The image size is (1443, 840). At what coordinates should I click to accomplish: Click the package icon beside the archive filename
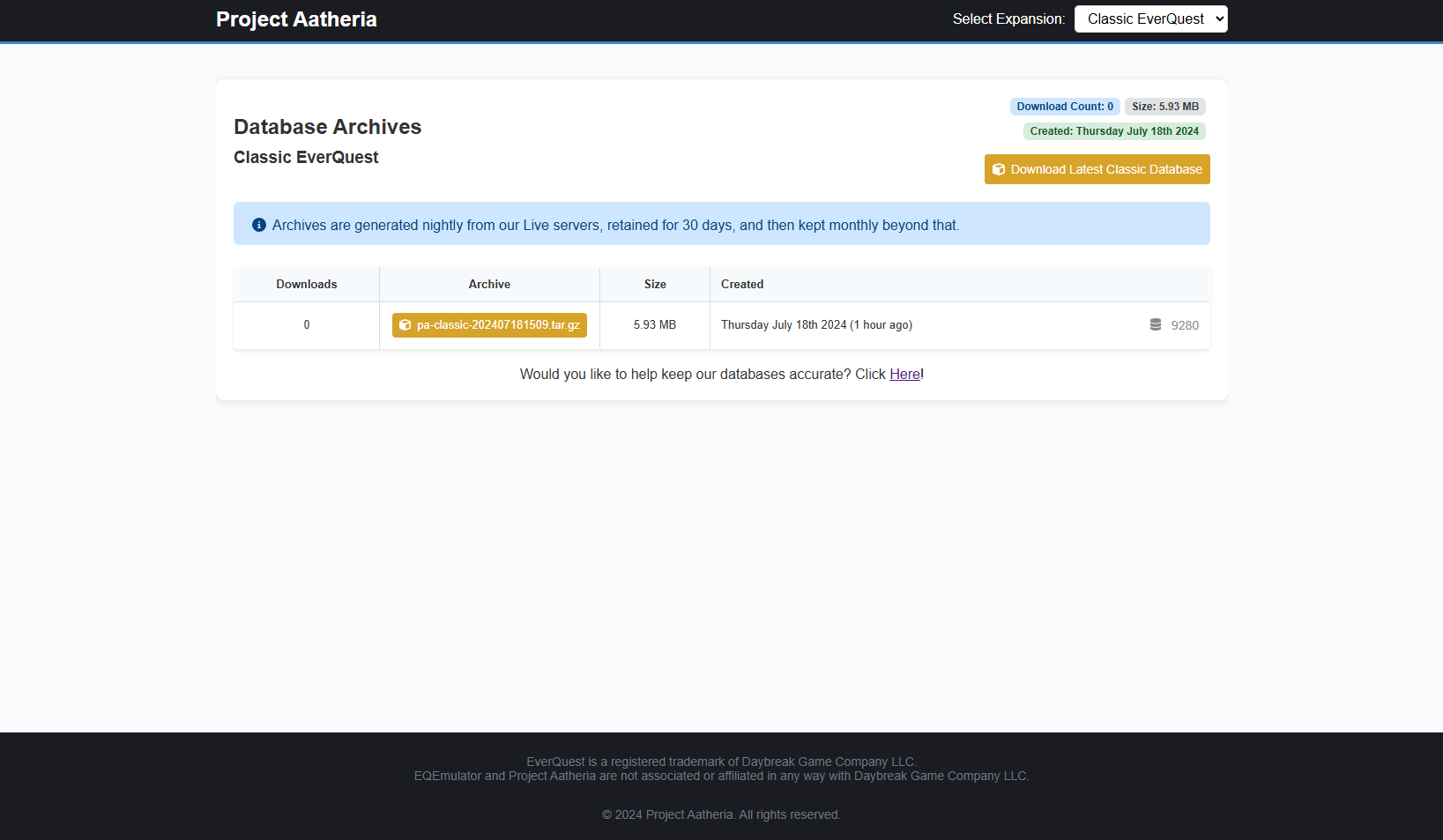405,325
